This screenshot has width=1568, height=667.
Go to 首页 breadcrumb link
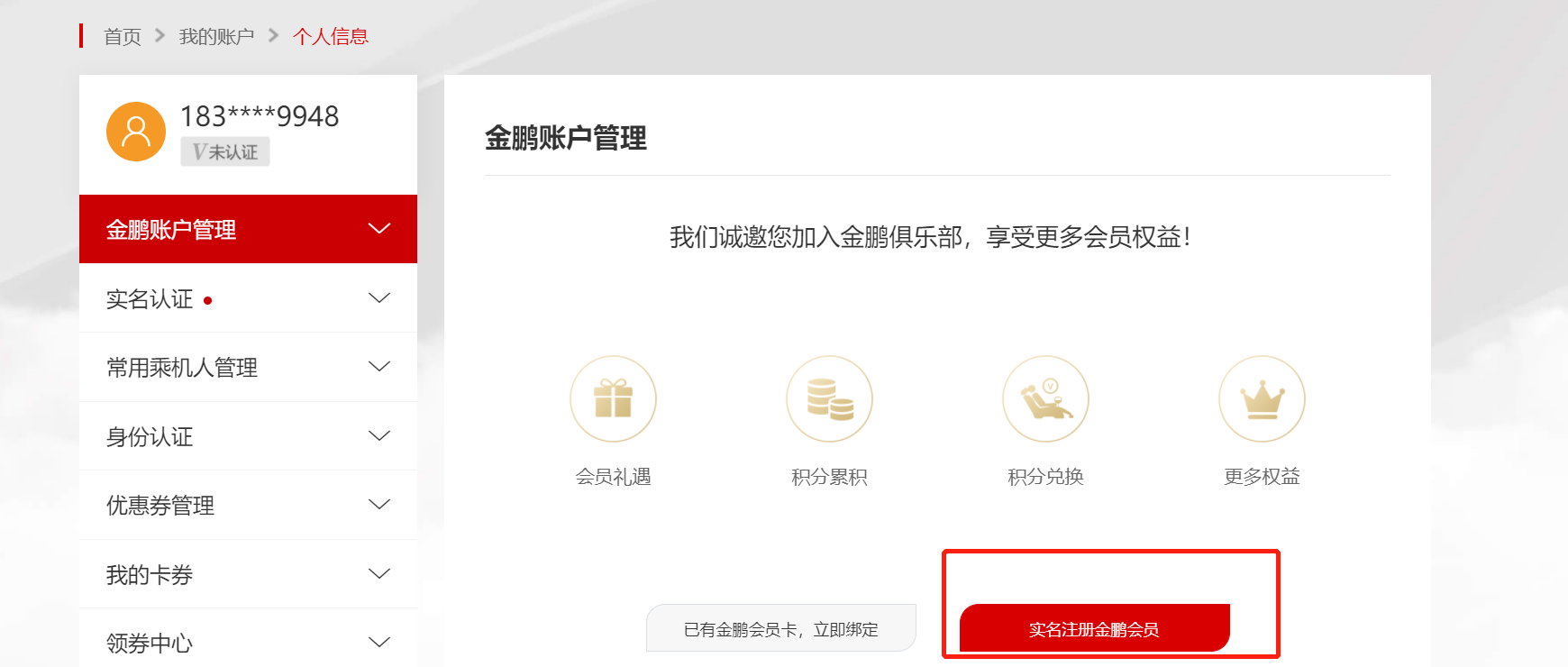(x=123, y=37)
